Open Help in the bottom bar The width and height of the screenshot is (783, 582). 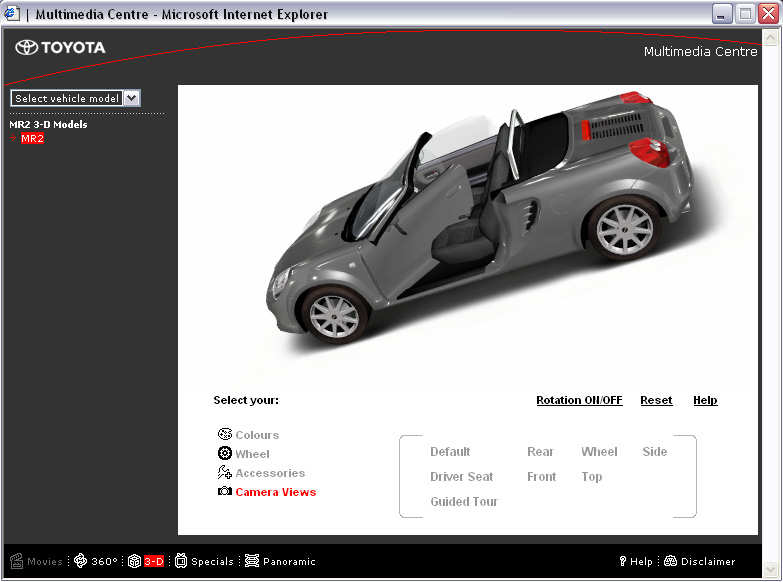pyautogui.click(x=641, y=562)
